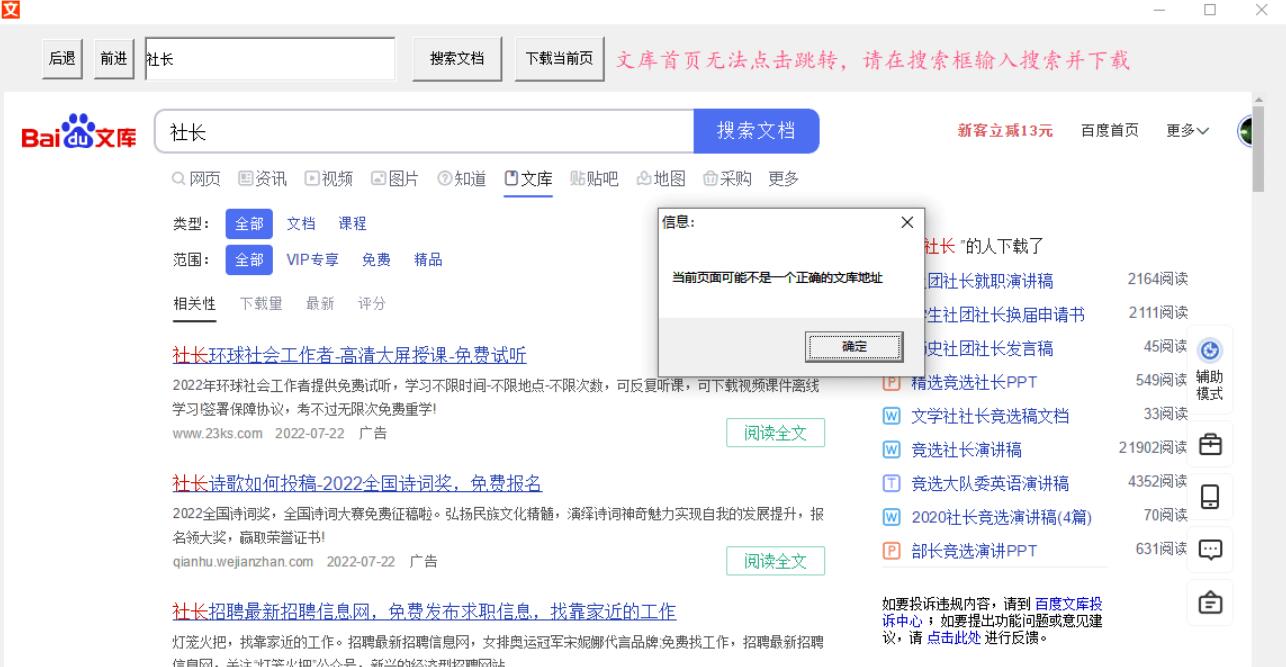Screen dimensions: 1286x667
Task: Open 社长环球社会工作者 result title
Action: [x=349, y=355]
